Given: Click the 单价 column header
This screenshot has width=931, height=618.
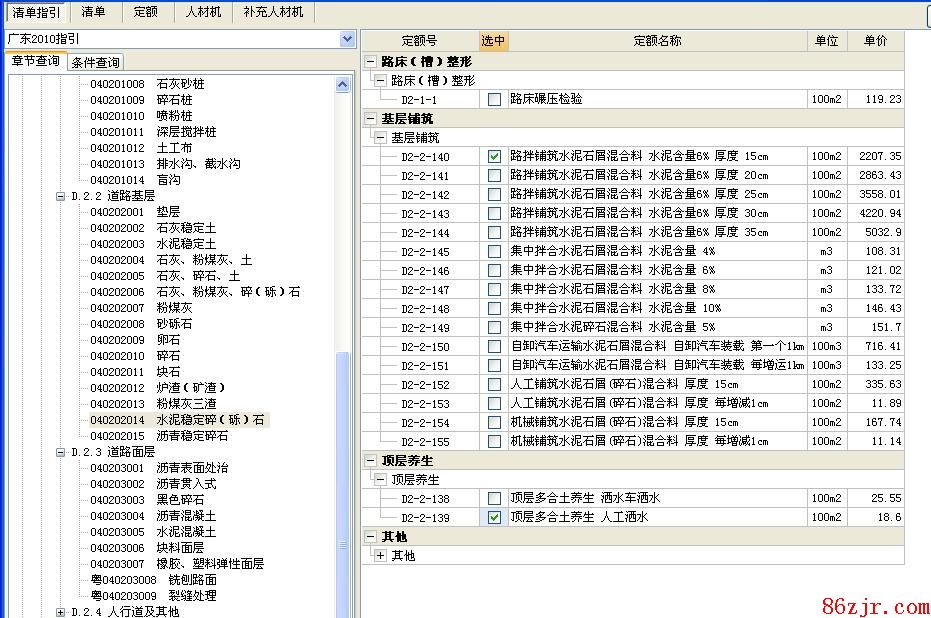Looking at the screenshot, I should (x=874, y=41).
